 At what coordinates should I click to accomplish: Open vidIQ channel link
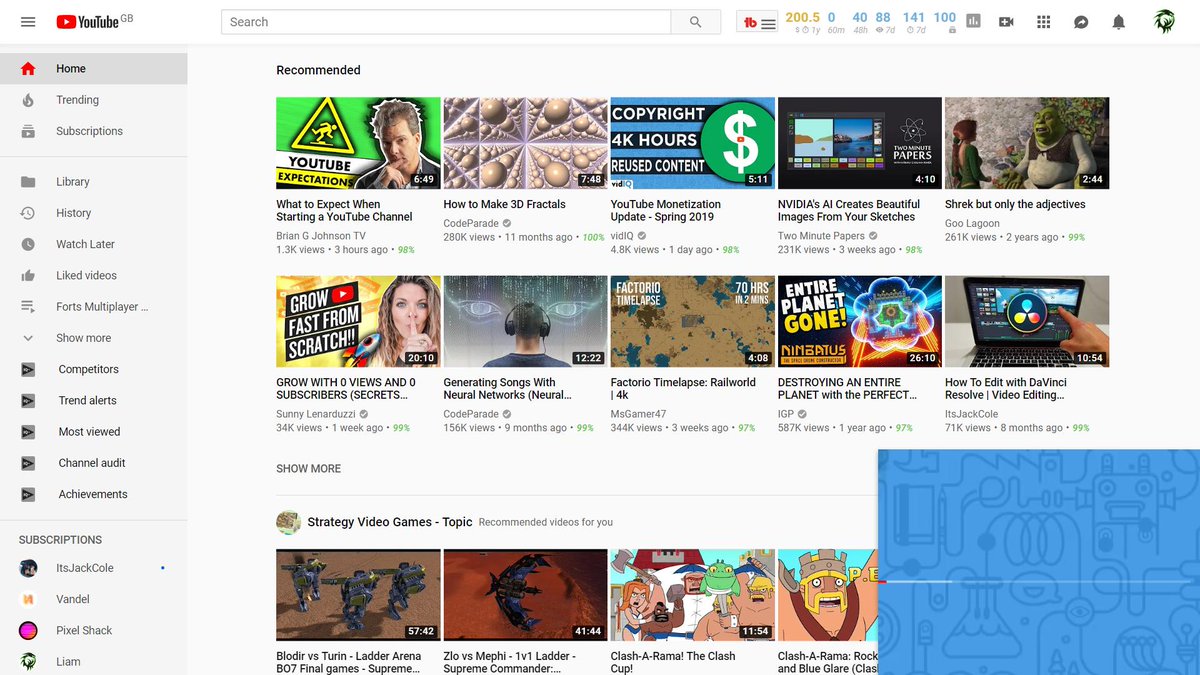pos(622,237)
